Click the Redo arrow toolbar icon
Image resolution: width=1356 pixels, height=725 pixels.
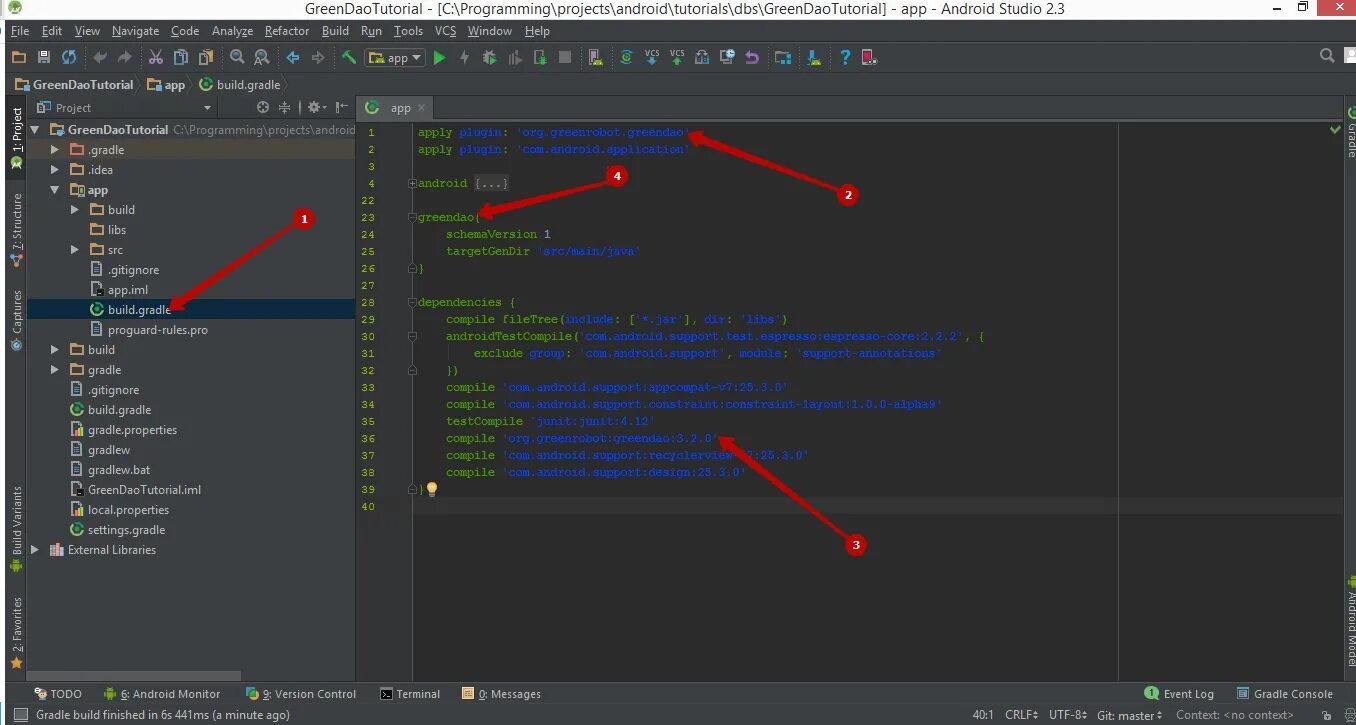tap(124, 58)
